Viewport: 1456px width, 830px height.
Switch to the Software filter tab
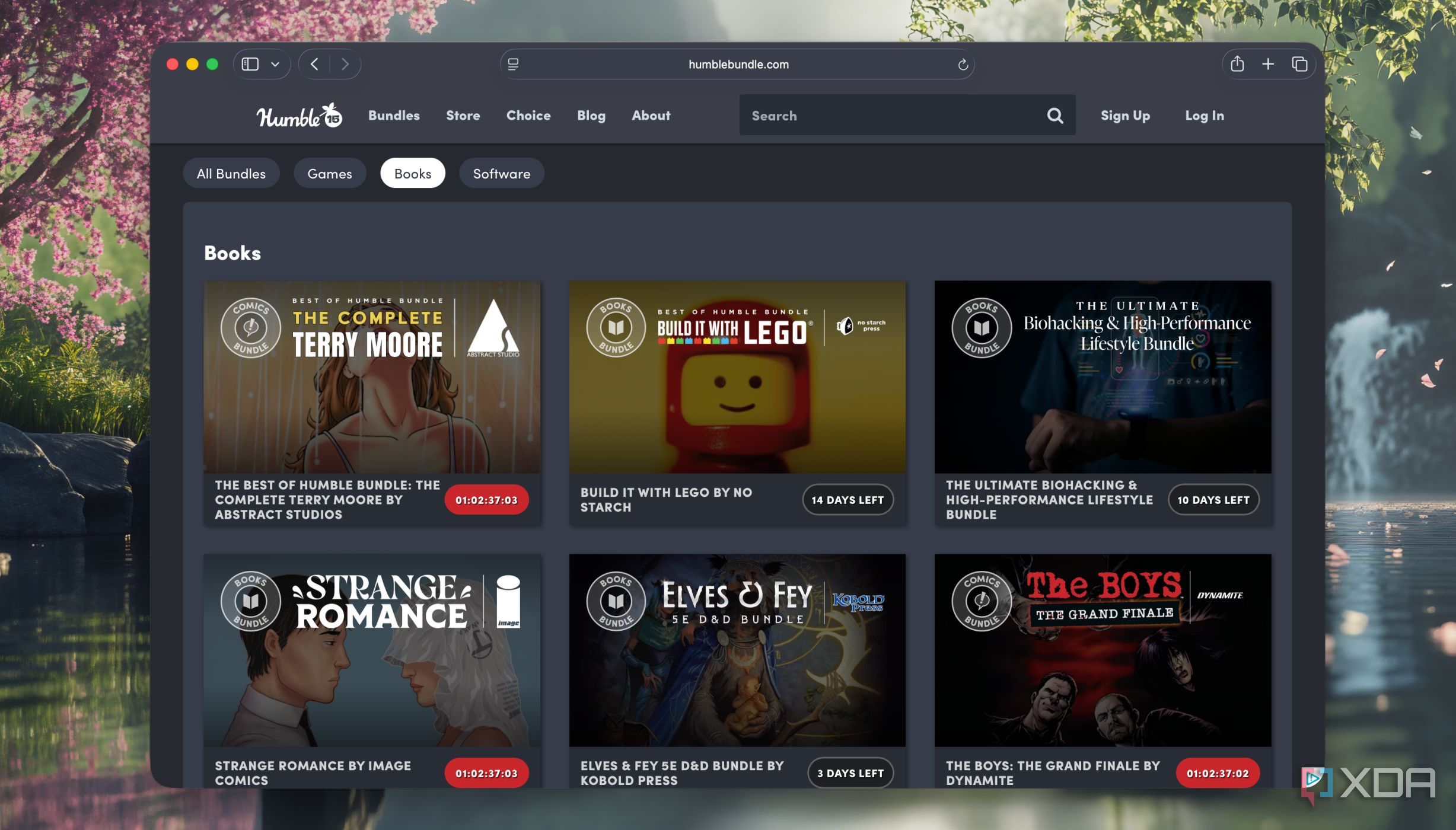pos(502,173)
